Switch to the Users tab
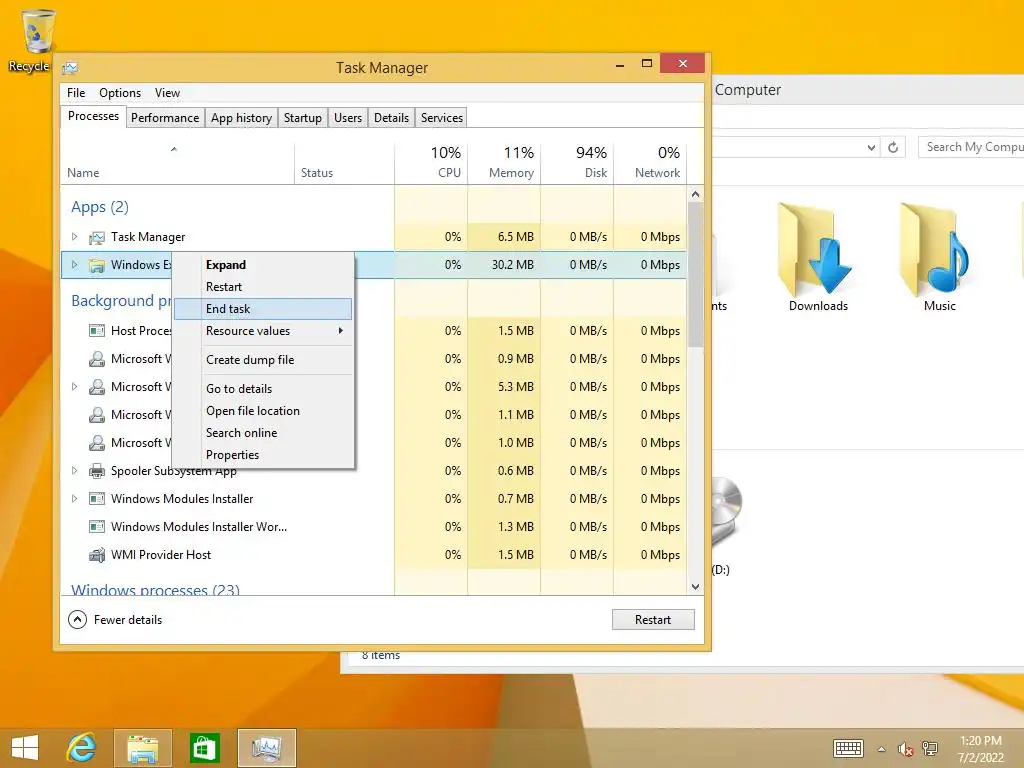Image resolution: width=1024 pixels, height=768 pixels. [347, 118]
